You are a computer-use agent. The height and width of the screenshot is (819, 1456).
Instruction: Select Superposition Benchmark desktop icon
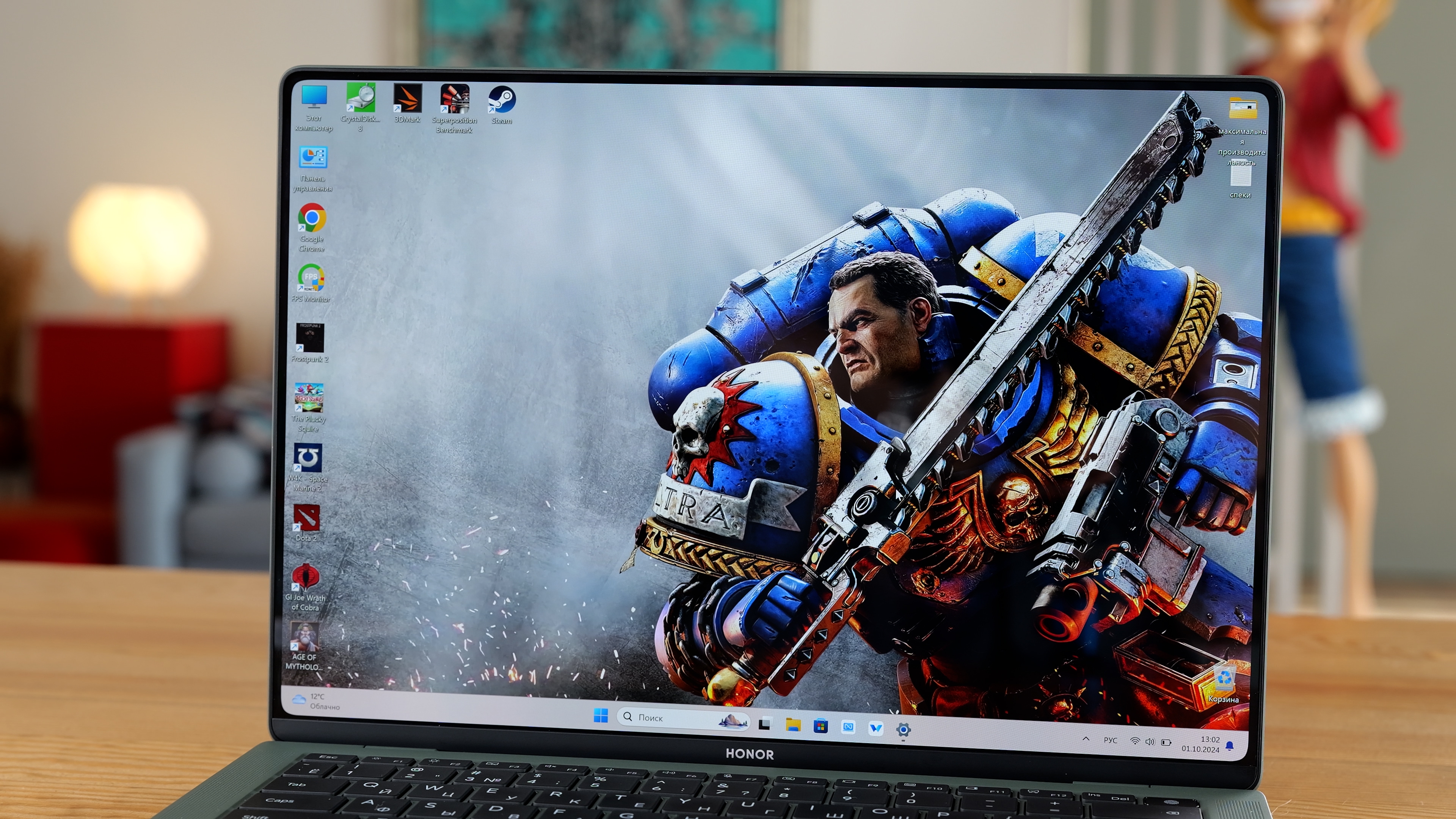tap(455, 99)
